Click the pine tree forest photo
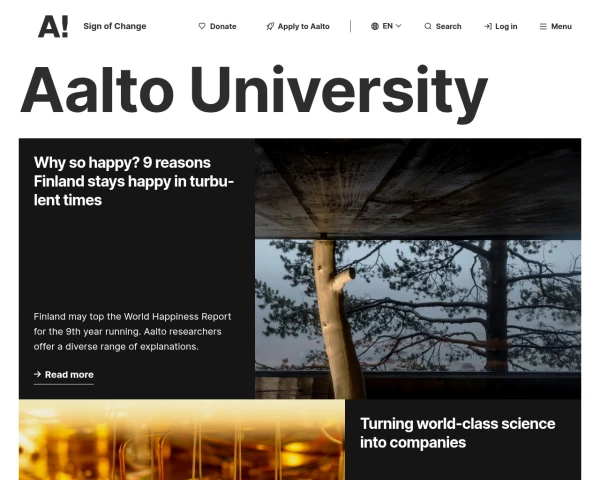 [418, 269]
